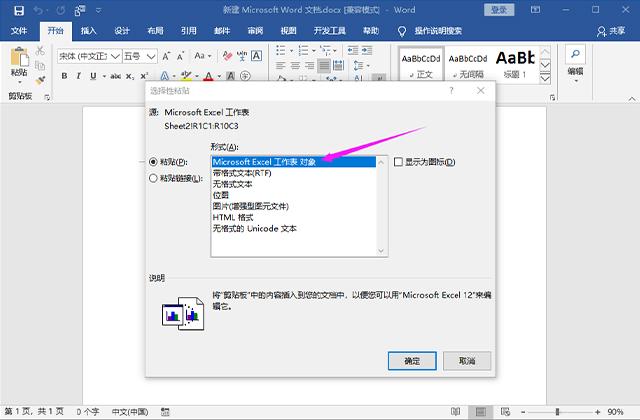Expand the bullet list dropdown arrow
This screenshot has height=420, width=640.
[291, 51]
